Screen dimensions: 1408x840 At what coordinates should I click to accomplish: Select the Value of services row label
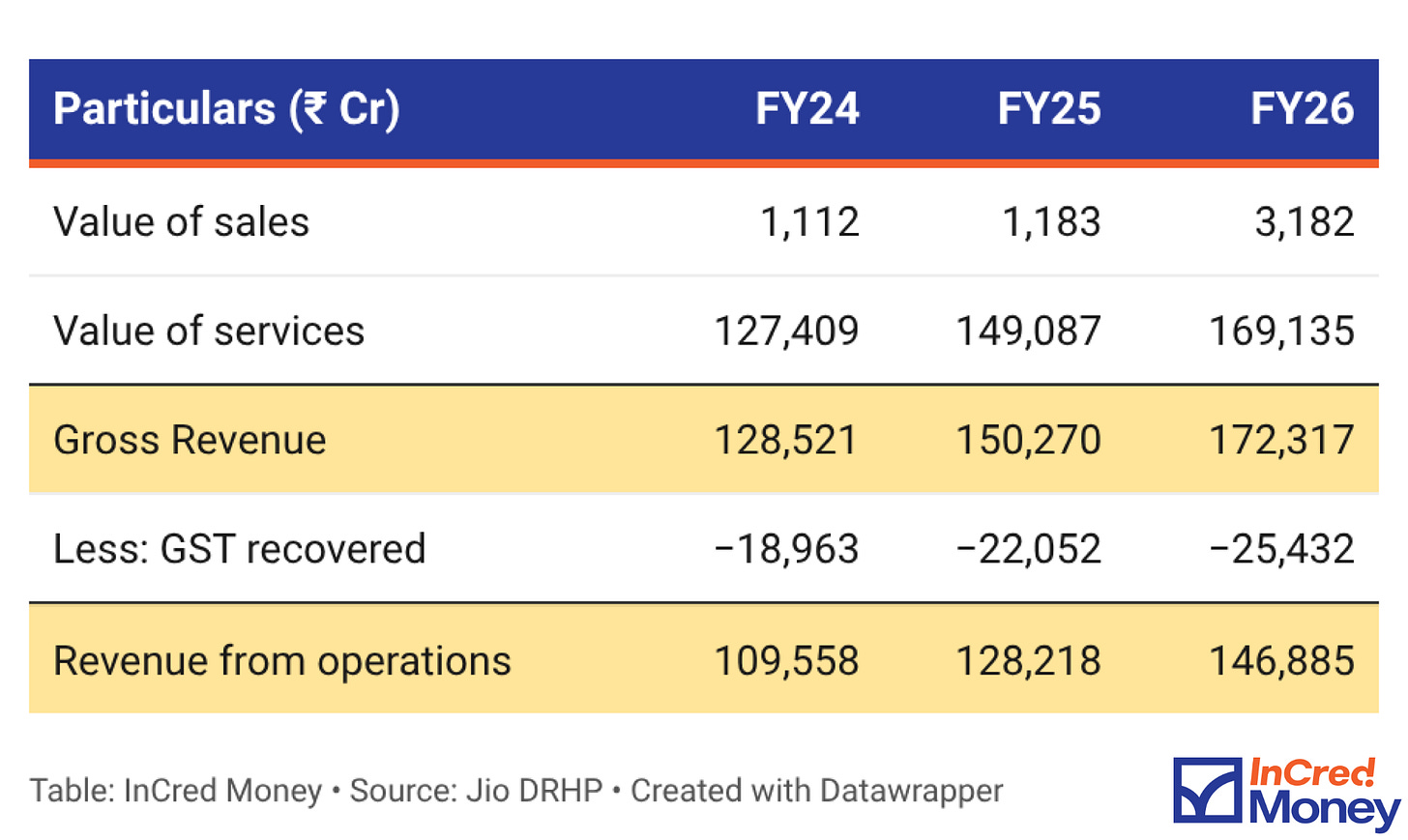coord(209,331)
